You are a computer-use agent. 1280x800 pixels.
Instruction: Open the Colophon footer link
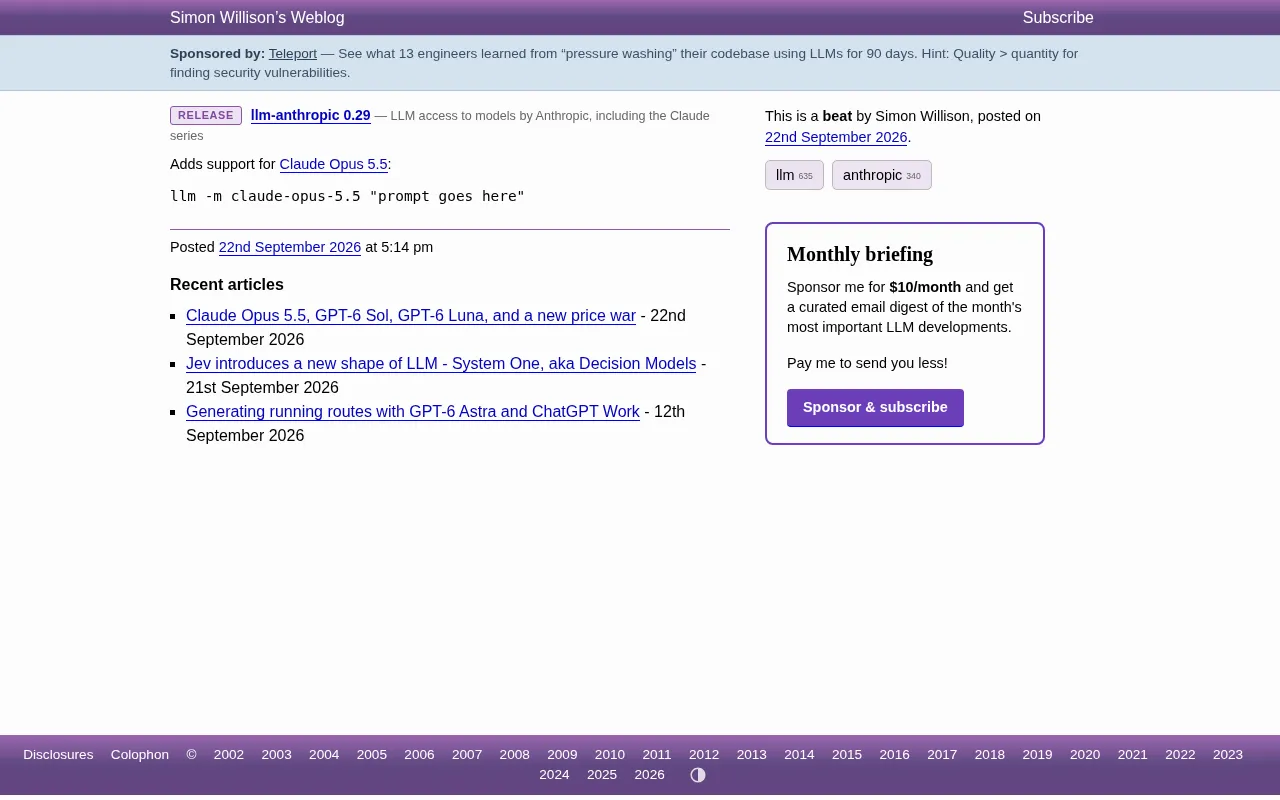tap(140, 755)
